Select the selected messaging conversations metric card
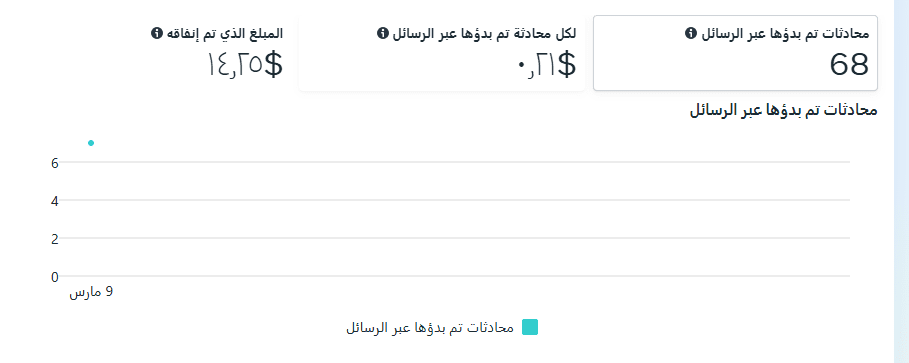Image resolution: width=909 pixels, height=363 pixels. (x=735, y=53)
